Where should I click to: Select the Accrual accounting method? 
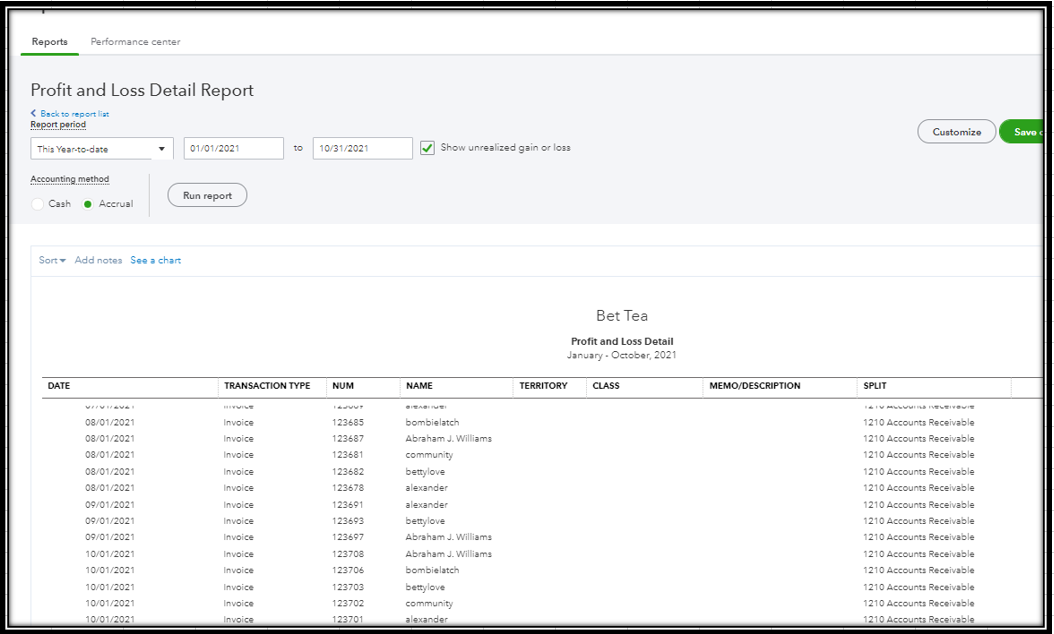click(x=87, y=204)
